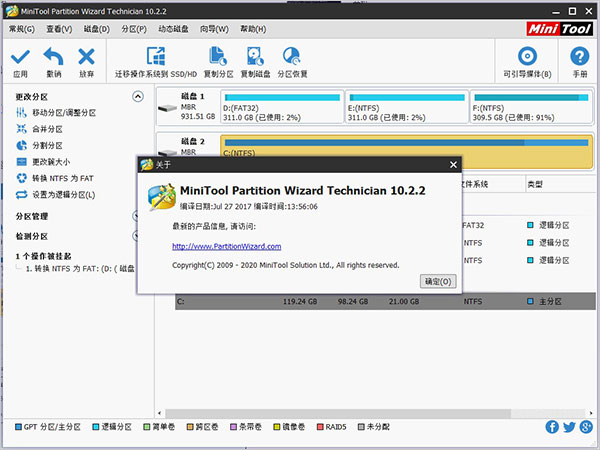Close the About (关于) dialog

pyautogui.click(x=453, y=165)
